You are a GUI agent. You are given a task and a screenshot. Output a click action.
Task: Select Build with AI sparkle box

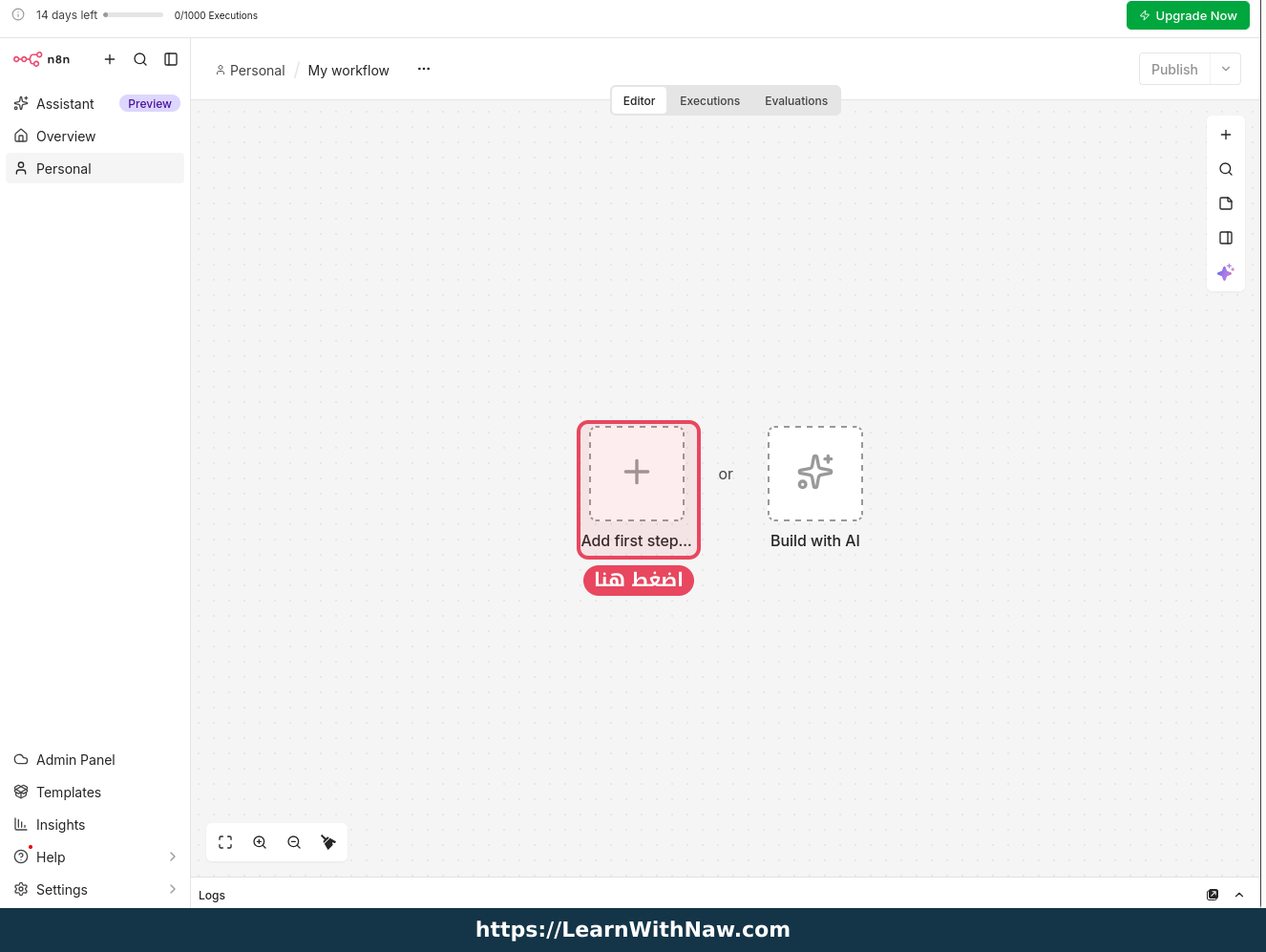(x=815, y=474)
